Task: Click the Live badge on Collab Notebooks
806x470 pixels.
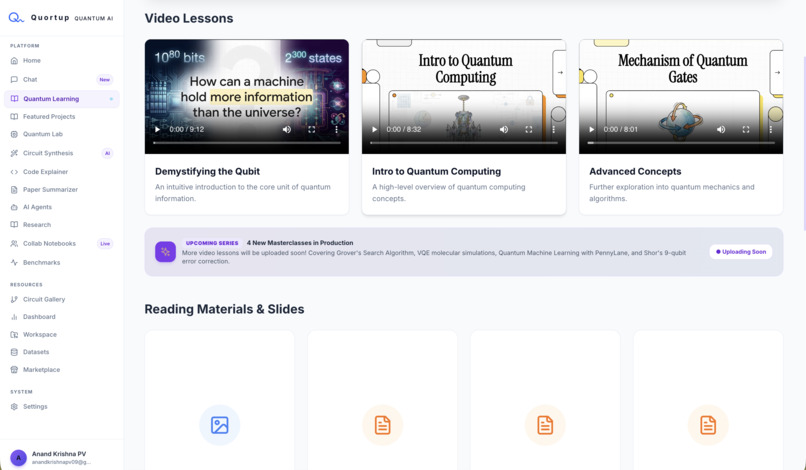Action: coord(105,244)
